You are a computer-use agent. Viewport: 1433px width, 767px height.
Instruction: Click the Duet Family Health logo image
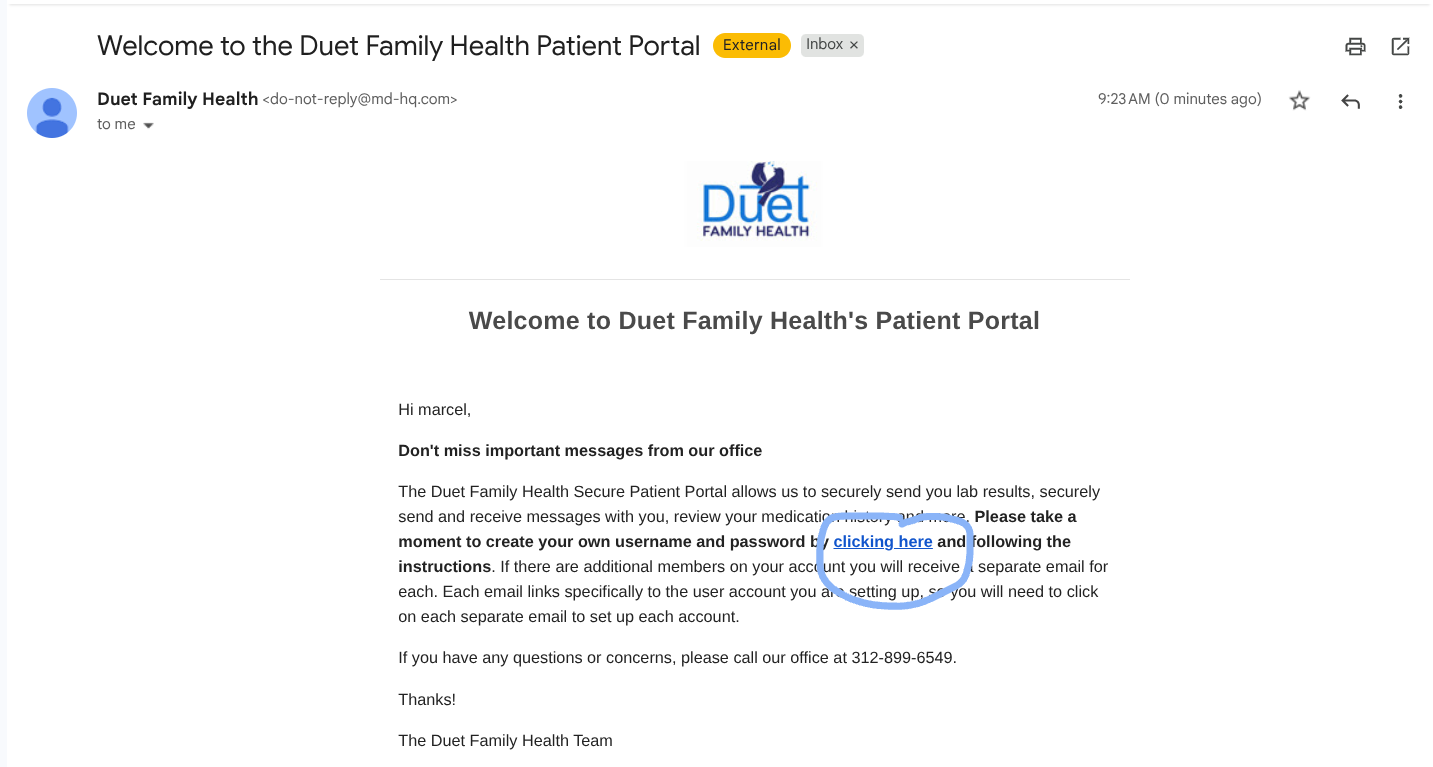click(755, 203)
